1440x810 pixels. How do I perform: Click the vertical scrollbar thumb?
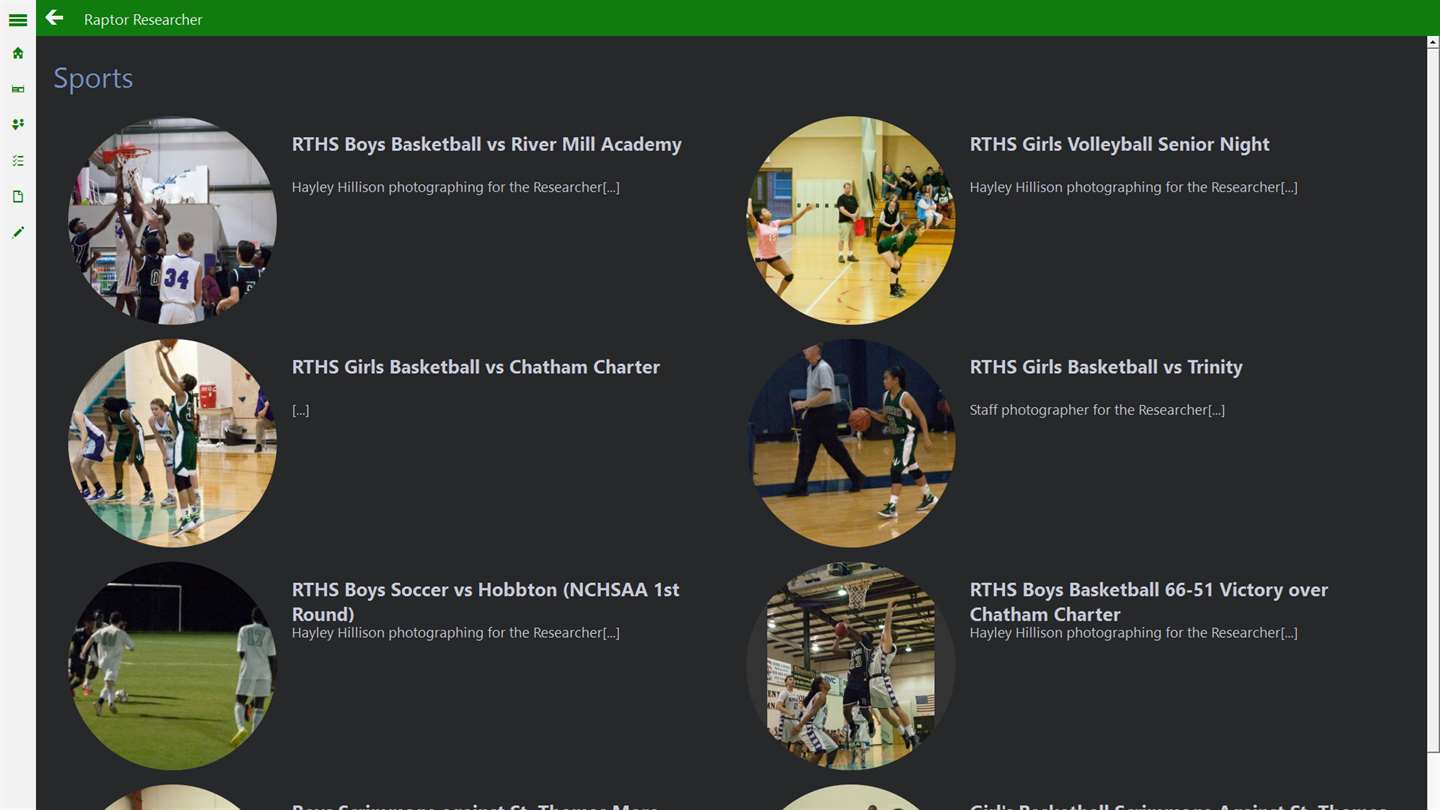coord(1433,400)
